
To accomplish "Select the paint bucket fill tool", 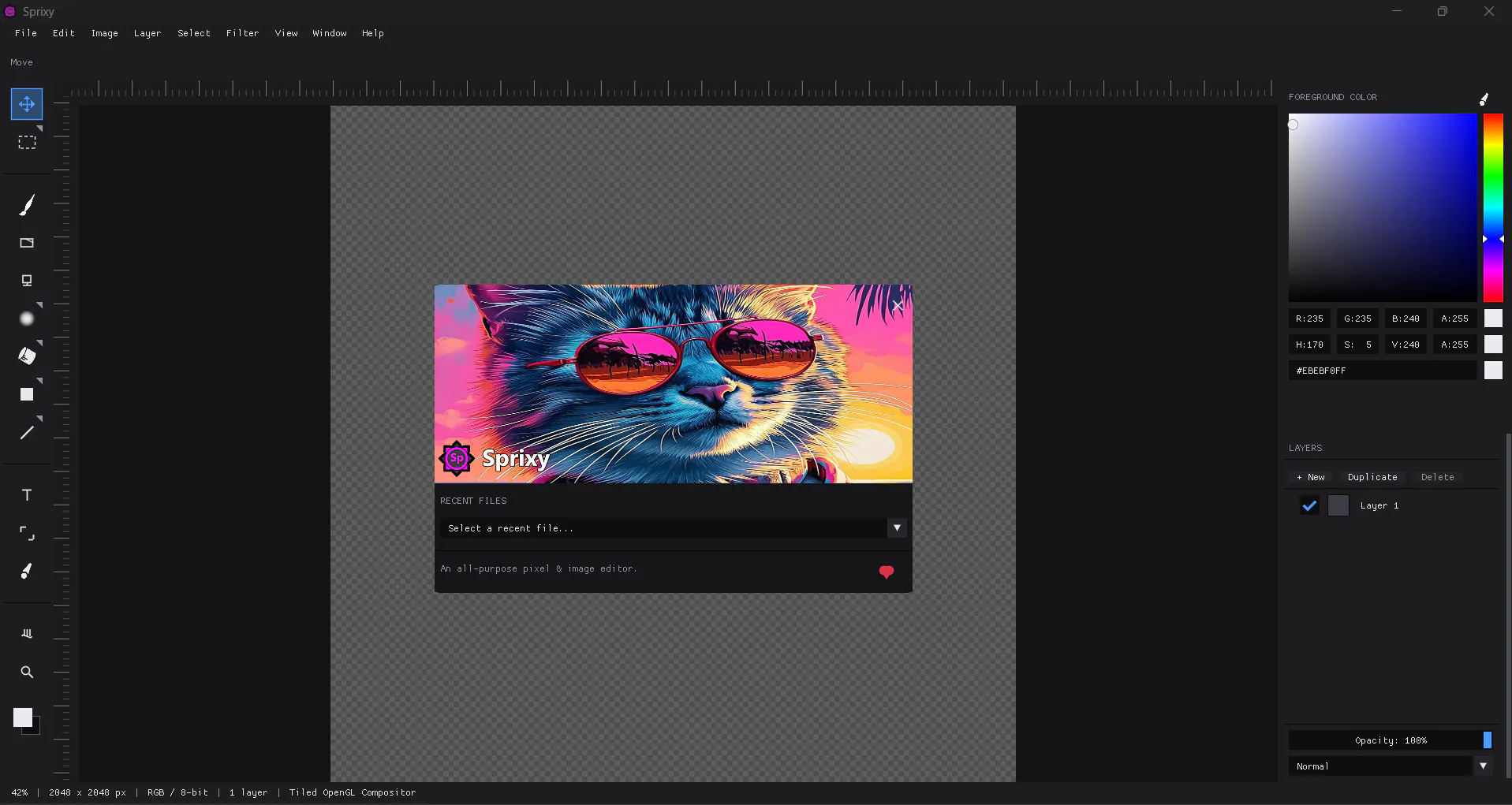I will click(x=27, y=356).
